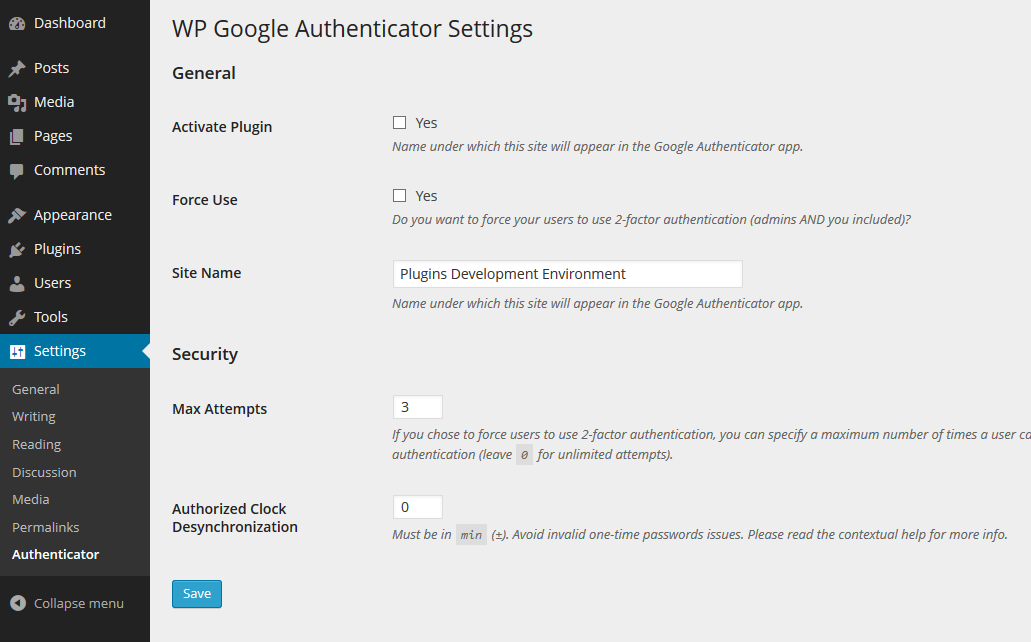This screenshot has height=642, width=1031.
Task: Open the Comments section
Action: coord(70,170)
